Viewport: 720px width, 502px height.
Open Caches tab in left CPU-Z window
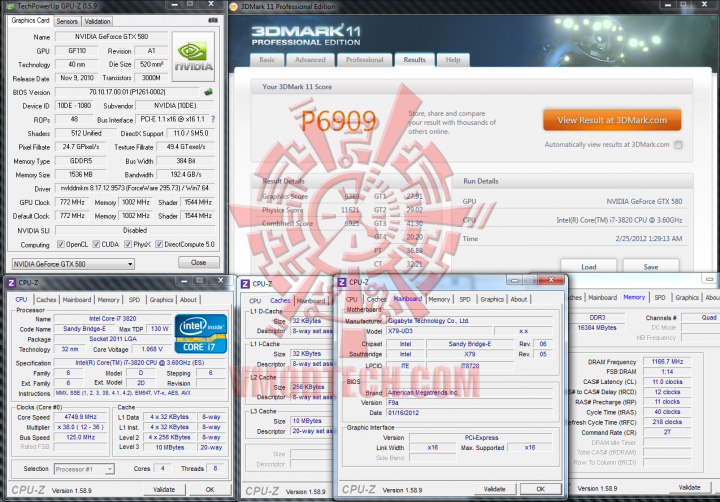pyautogui.click(x=46, y=299)
